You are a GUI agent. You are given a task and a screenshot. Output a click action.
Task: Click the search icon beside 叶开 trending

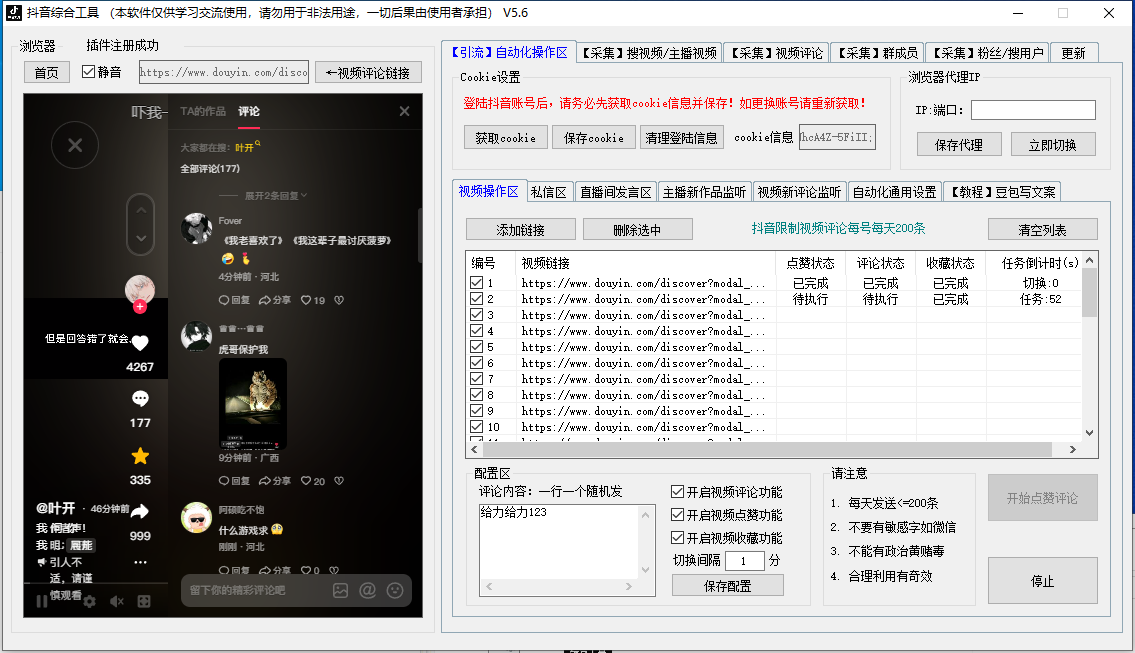point(258,144)
